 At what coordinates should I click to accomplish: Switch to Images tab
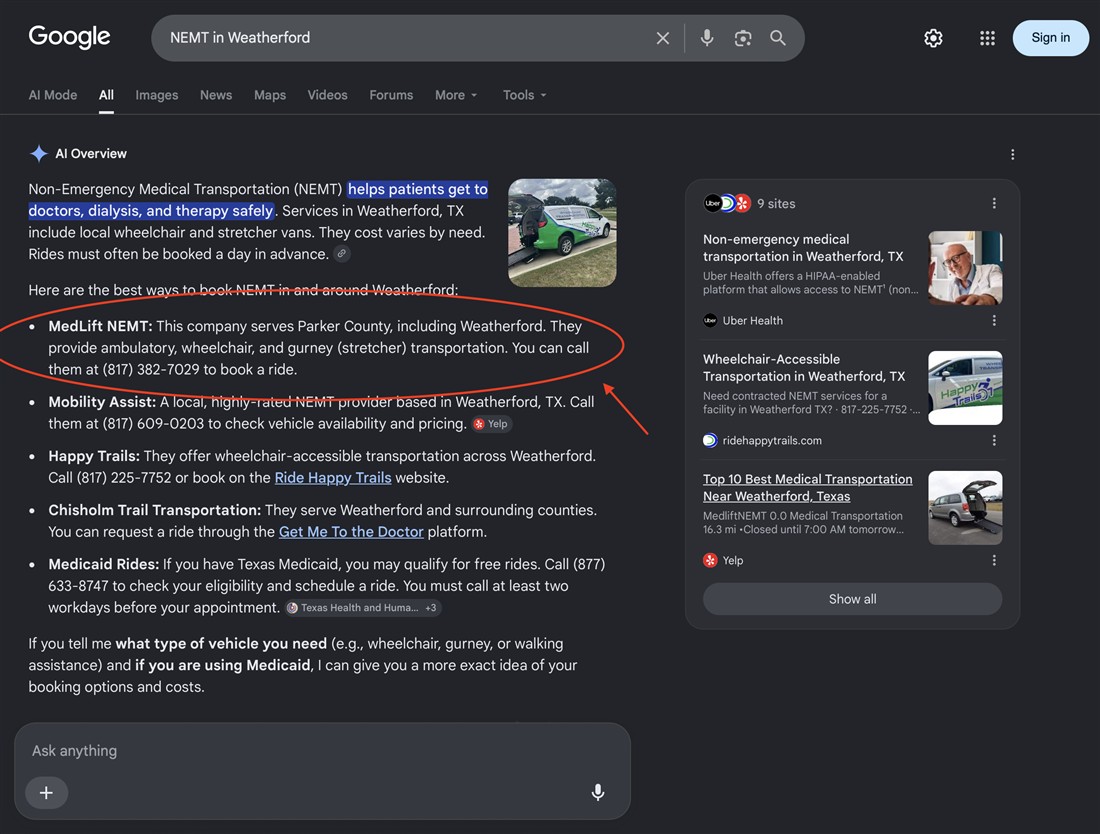click(156, 95)
